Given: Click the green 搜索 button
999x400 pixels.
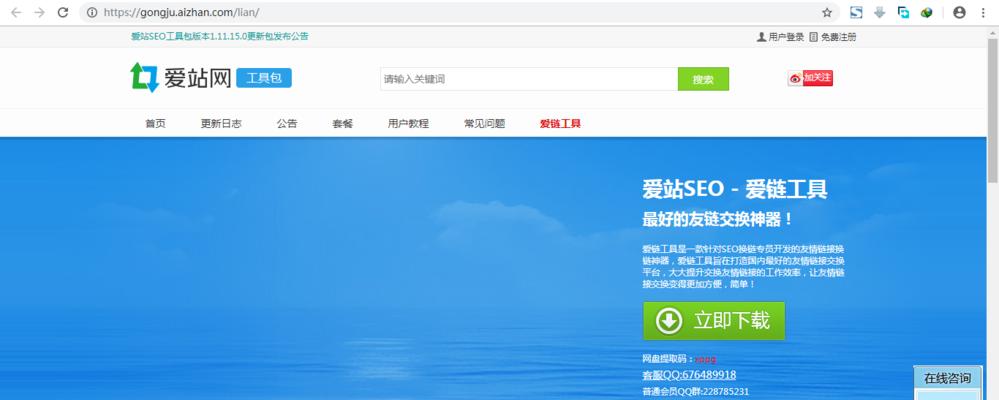Looking at the screenshot, I should coord(703,79).
